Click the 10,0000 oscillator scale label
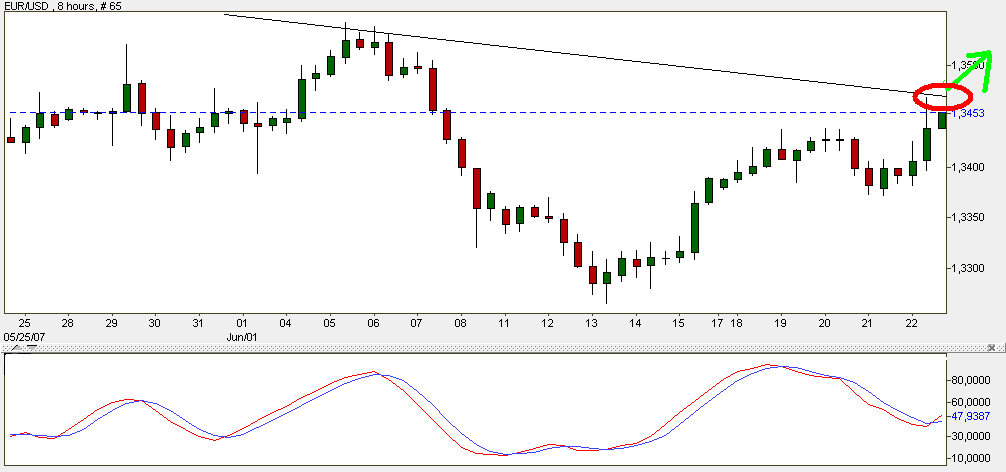Screen dimensions: 1006x472 click(x=970, y=459)
